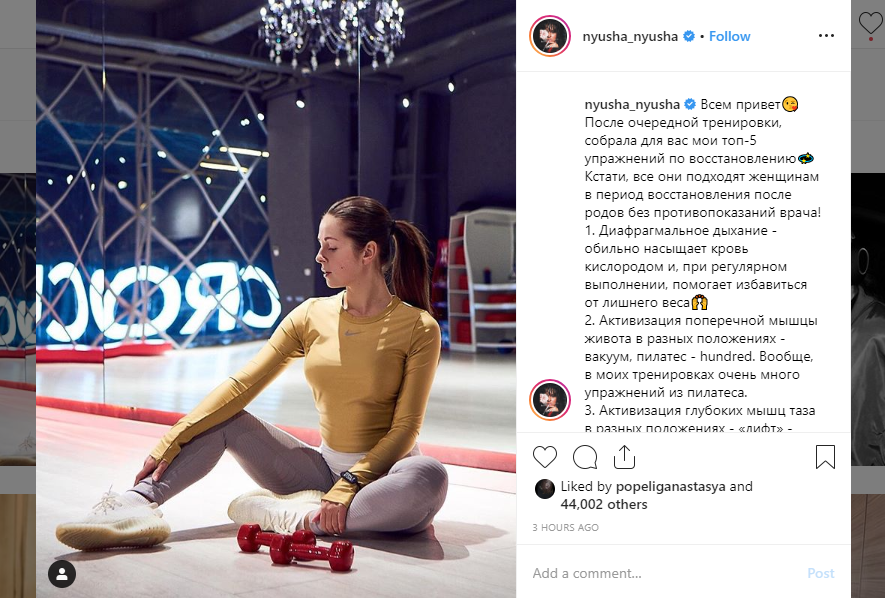Save post with the bookmark icon

tap(825, 456)
